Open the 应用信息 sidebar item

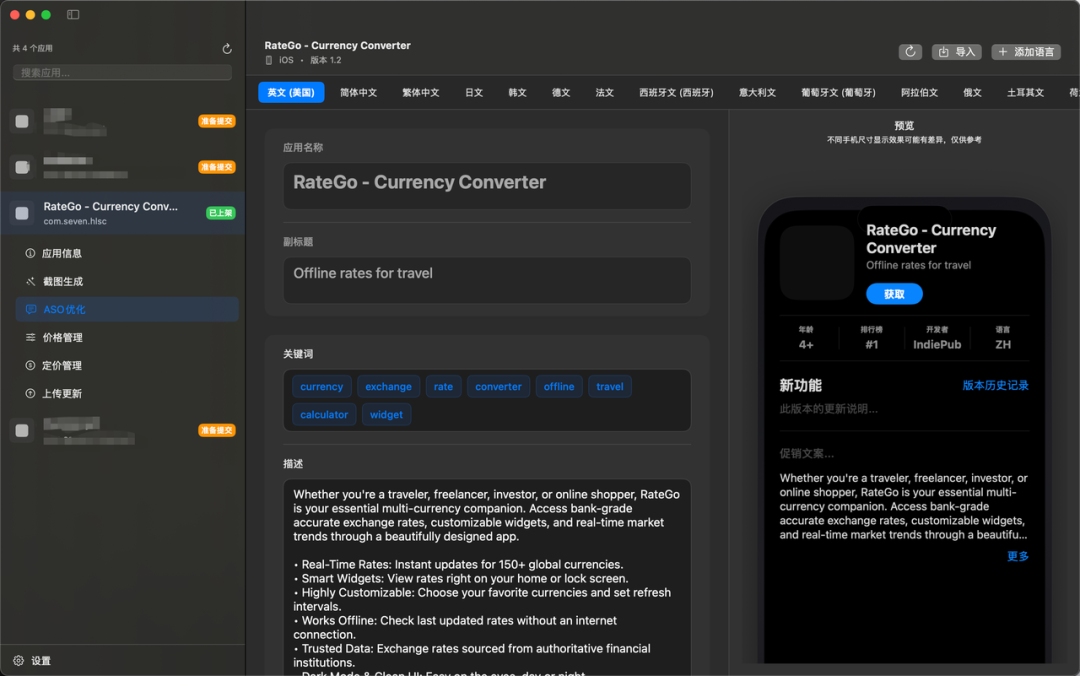pyautogui.click(x=127, y=254)
